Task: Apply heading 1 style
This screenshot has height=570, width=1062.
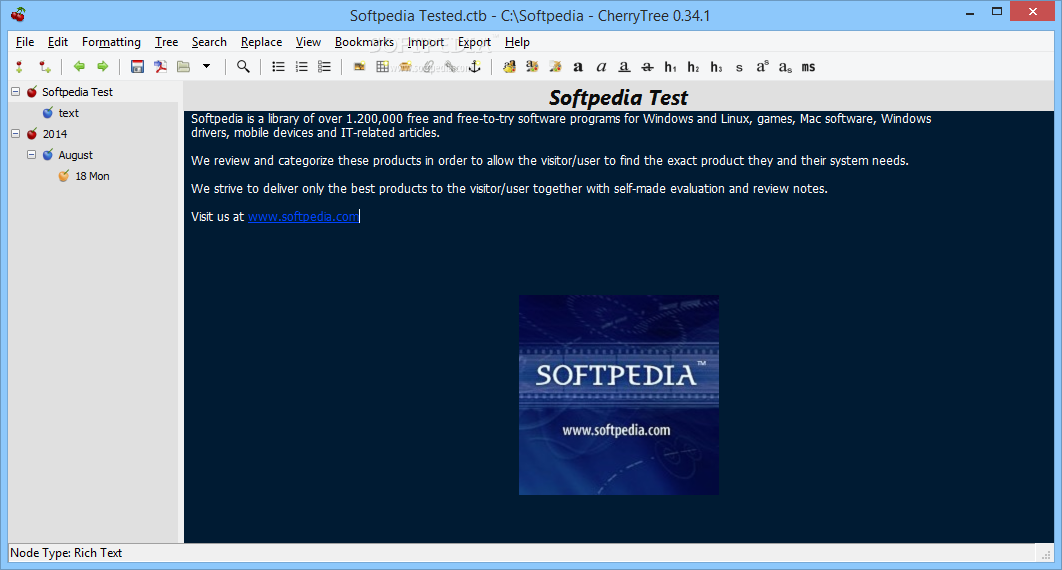Action: click(671, 66)
